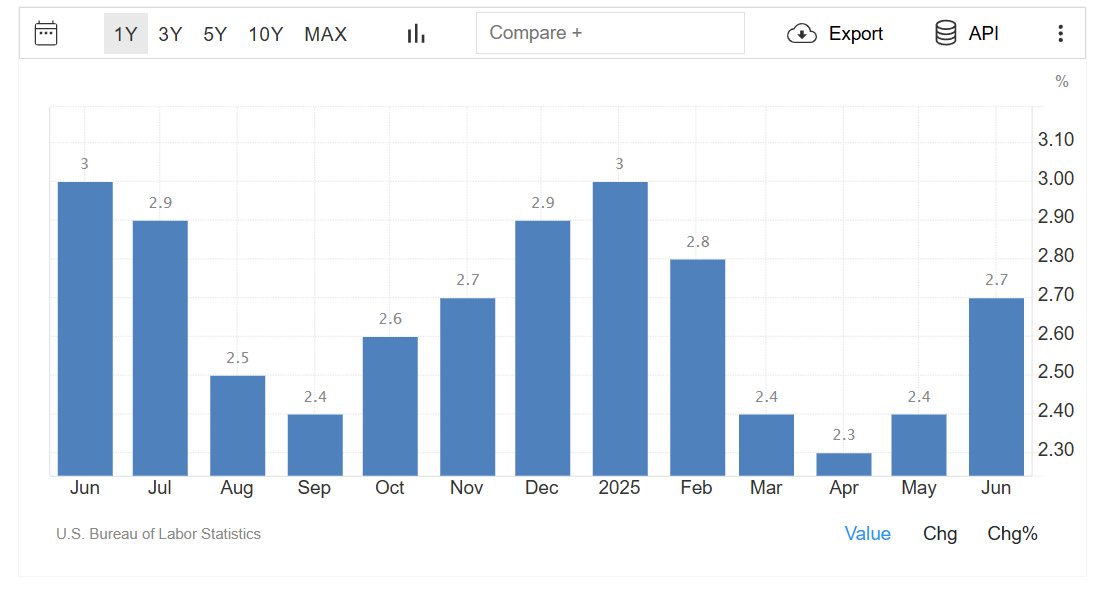Select the Value display mode
Viewport: 1098px width, 597px height.
867,534
